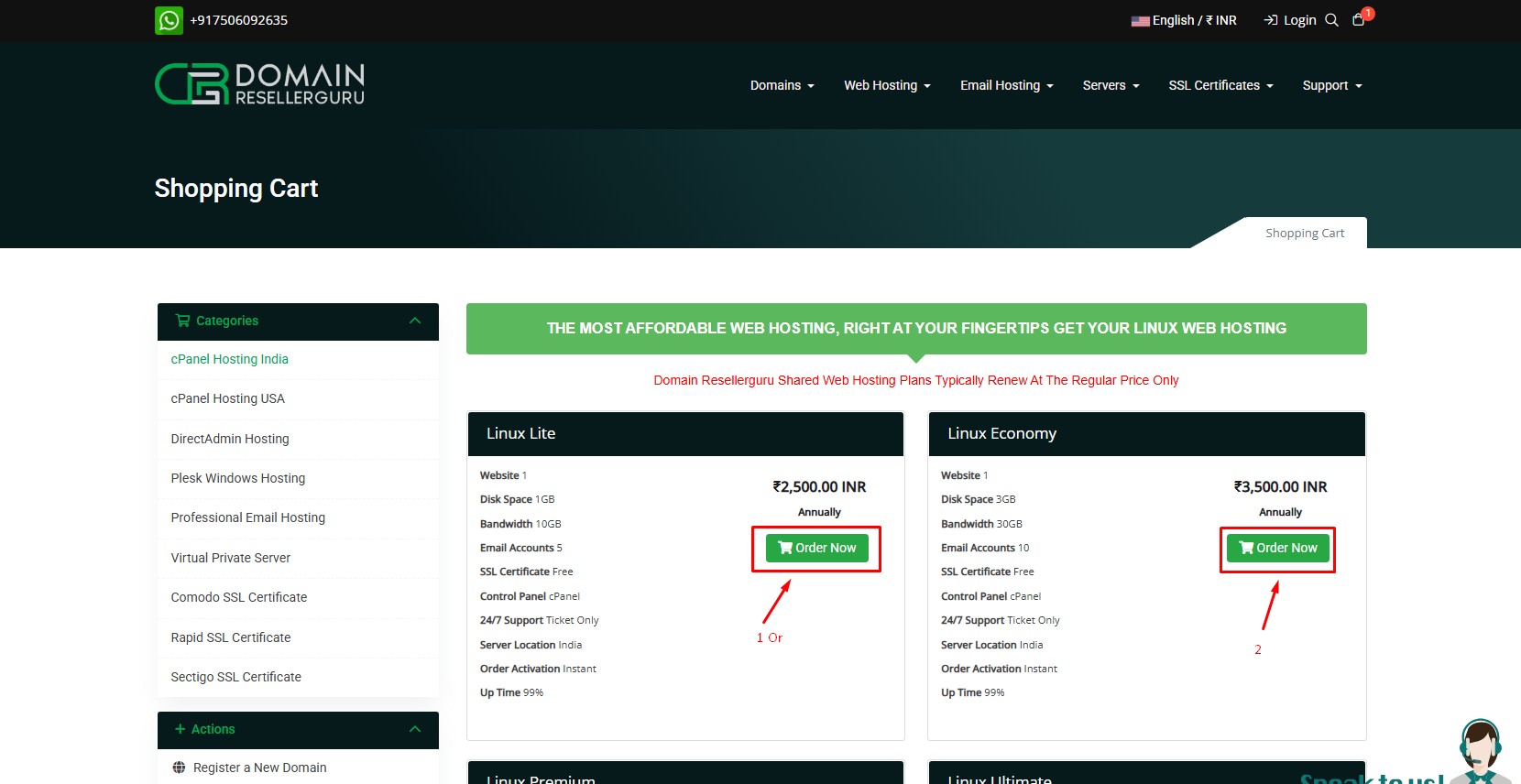Open the shopping cart bag icon
1521x784 pixels.
(1358, 20)
